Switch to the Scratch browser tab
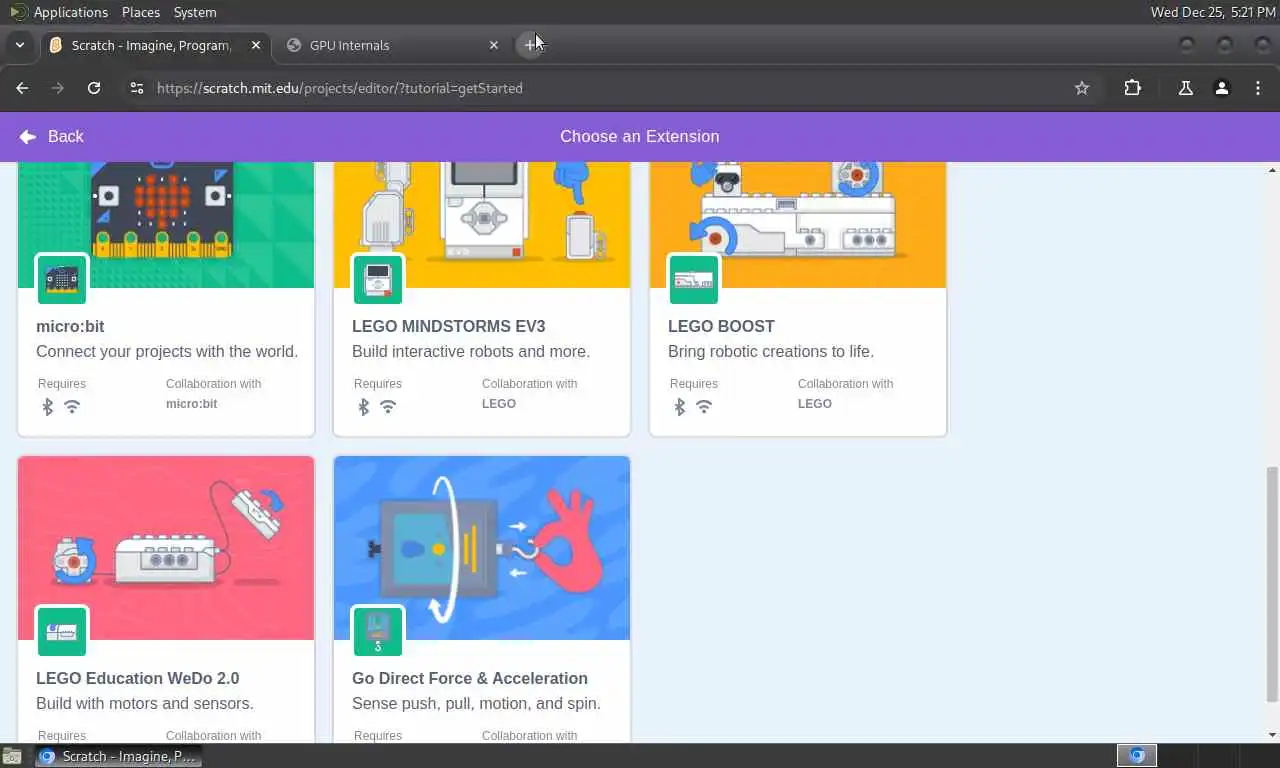The width and height of the screenshot is (1280, 768). (150, 45)
